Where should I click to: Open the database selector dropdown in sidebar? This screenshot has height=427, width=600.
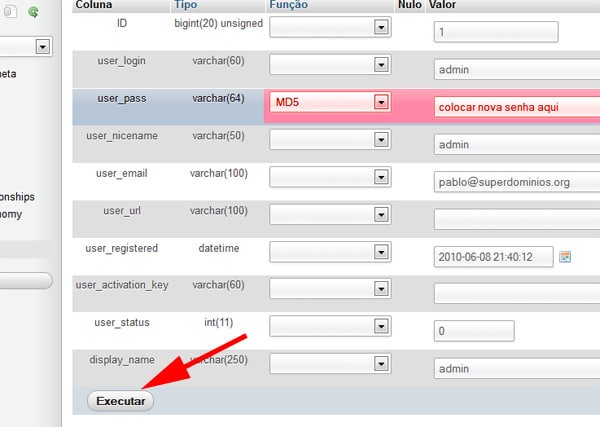pyautogui.click(x=42, y=46)
